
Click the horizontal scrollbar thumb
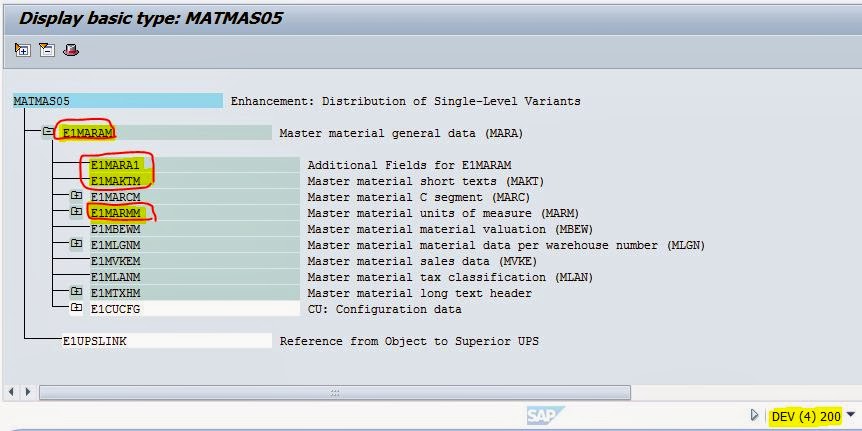[337, 392]
